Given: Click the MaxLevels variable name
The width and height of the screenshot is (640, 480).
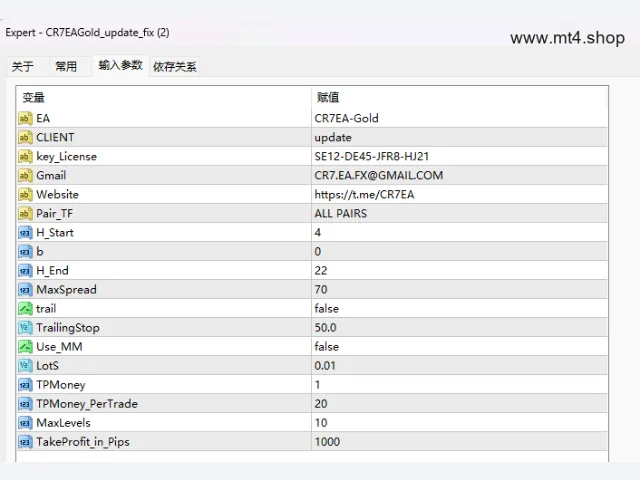Looking at the screenshot, I should [x=63, y=423].
